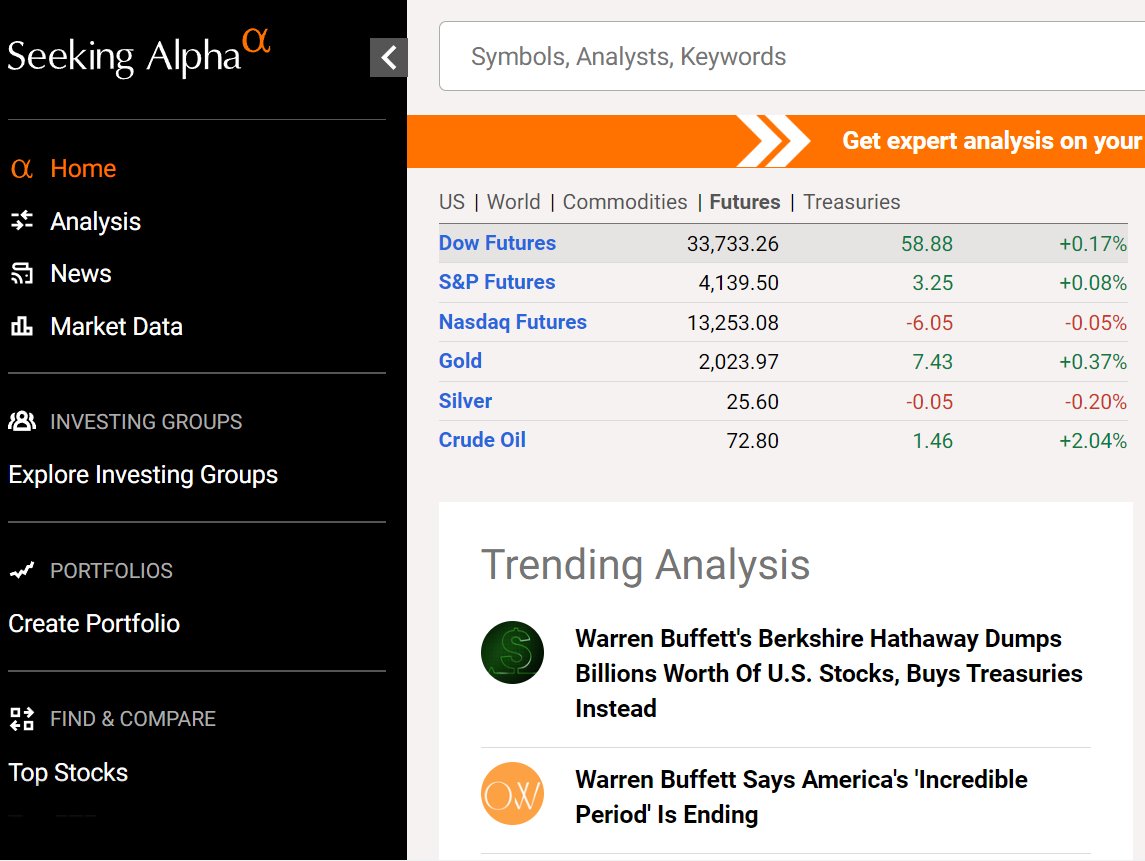Click Gold price 2,023.97

tap(738, 362)
